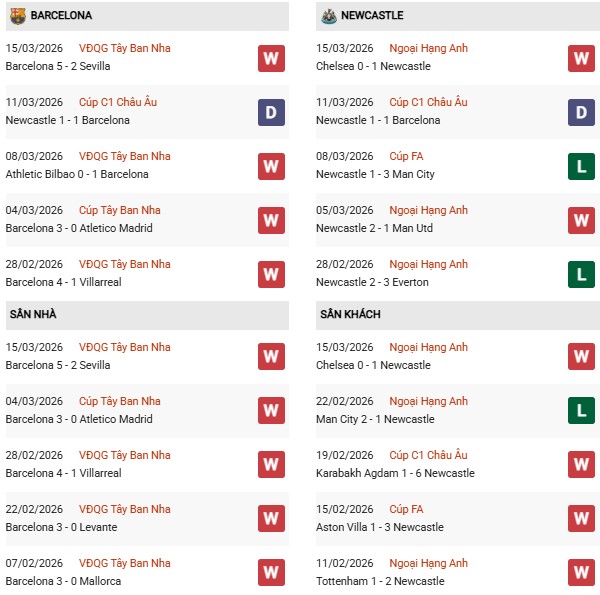
Task: Click the Tottenham 1 - 2 Newcastle result
Action: point(379,581)
